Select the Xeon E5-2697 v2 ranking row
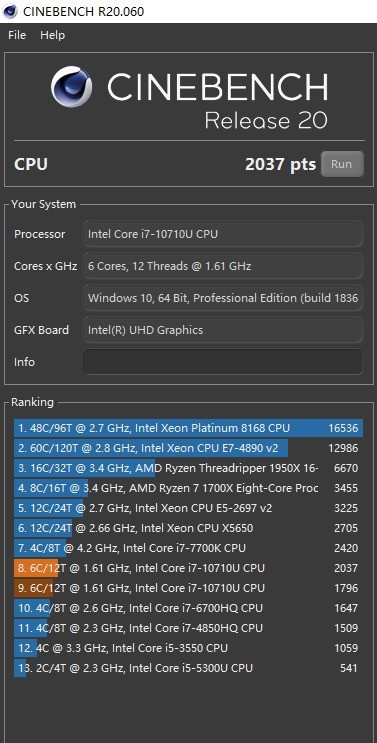377x743 pixels. (188, 508)
